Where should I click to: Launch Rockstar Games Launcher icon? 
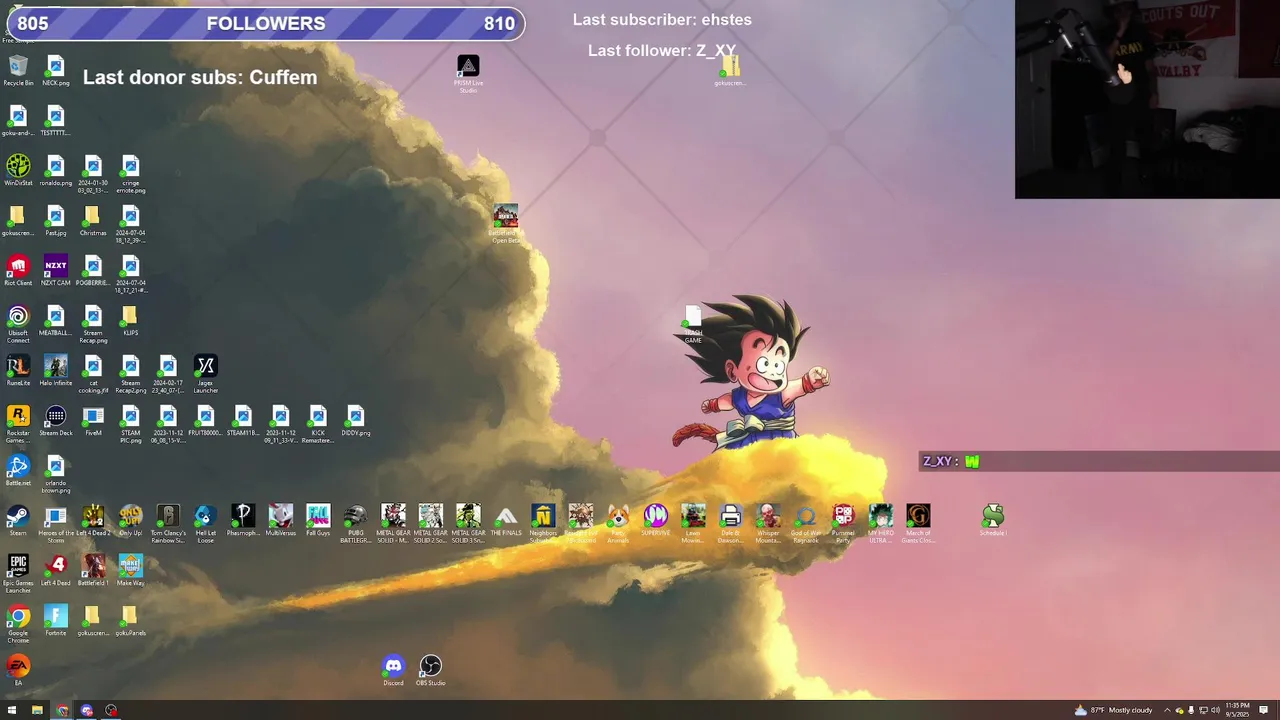coord(18,424)
